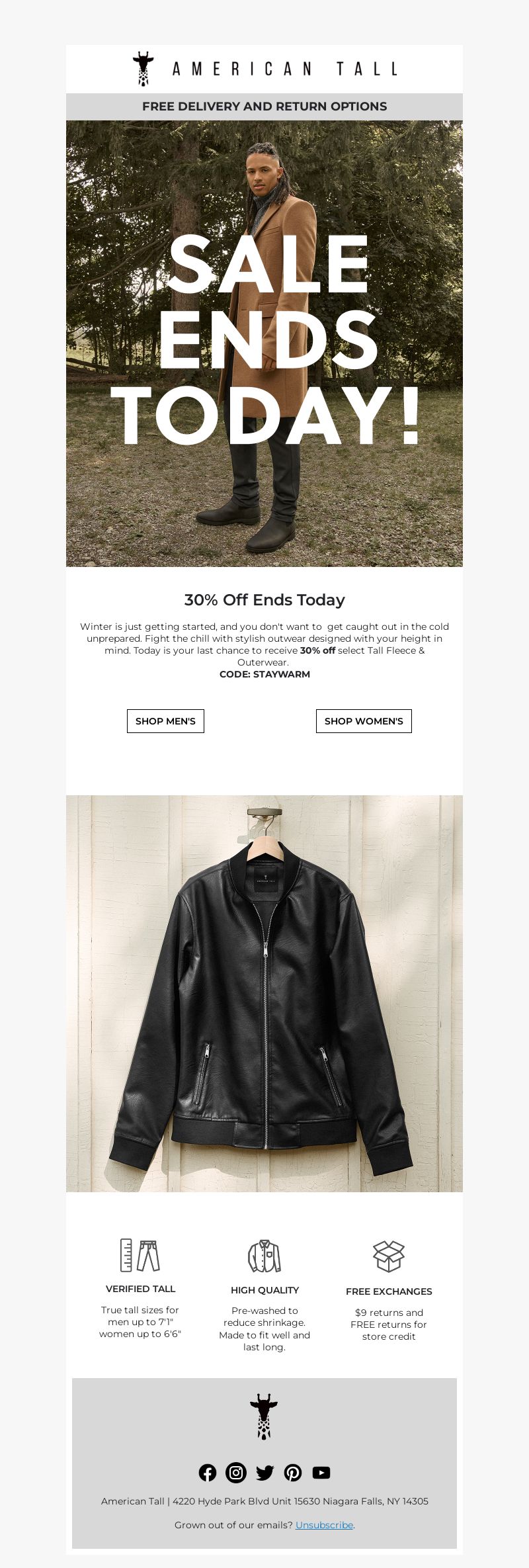Open the Twitter bird icon

pos(264,1473)
